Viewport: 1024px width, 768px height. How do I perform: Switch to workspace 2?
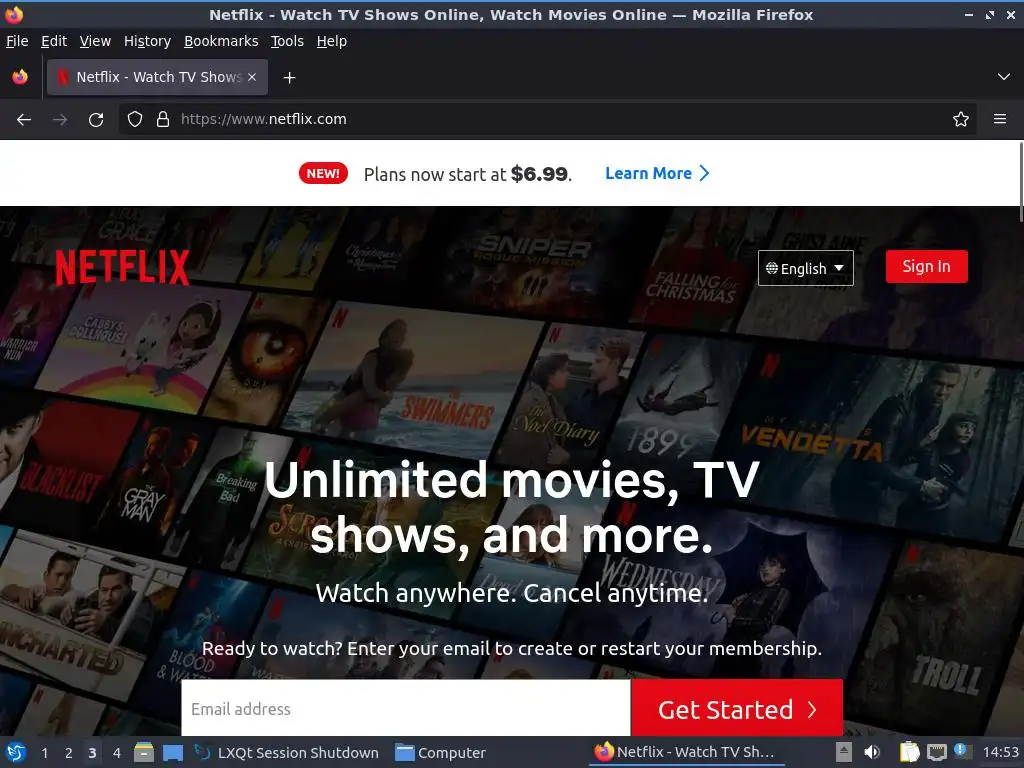click(x=69, y=753)
